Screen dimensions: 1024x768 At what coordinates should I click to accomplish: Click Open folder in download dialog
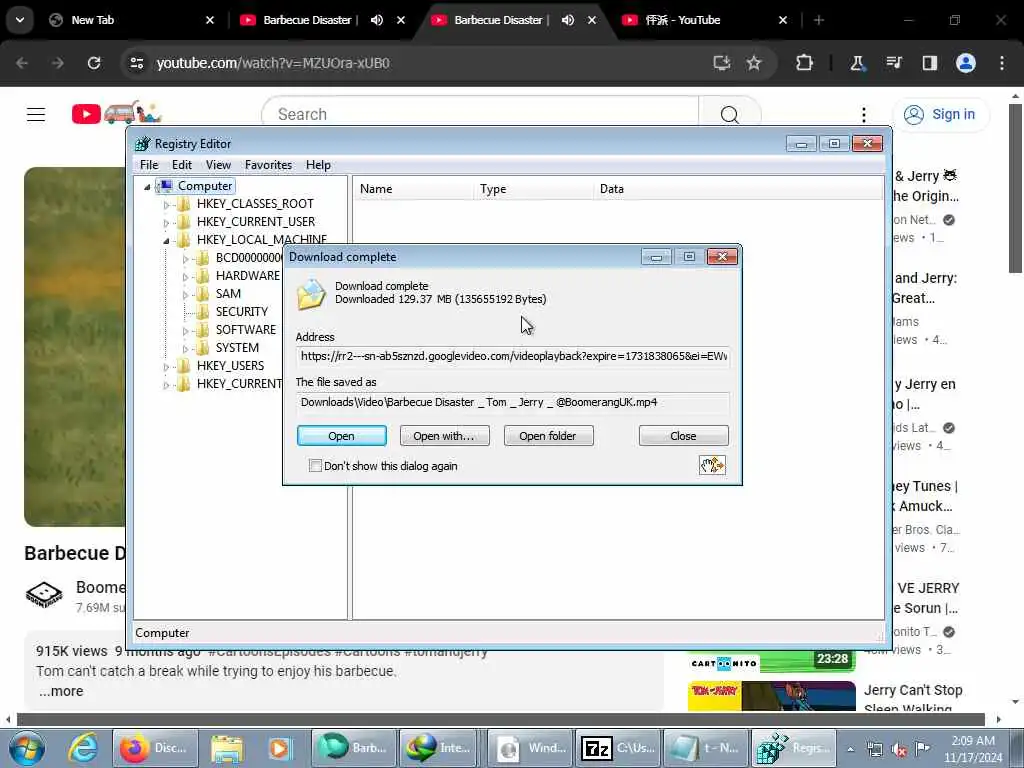click(x=548, y=436)
